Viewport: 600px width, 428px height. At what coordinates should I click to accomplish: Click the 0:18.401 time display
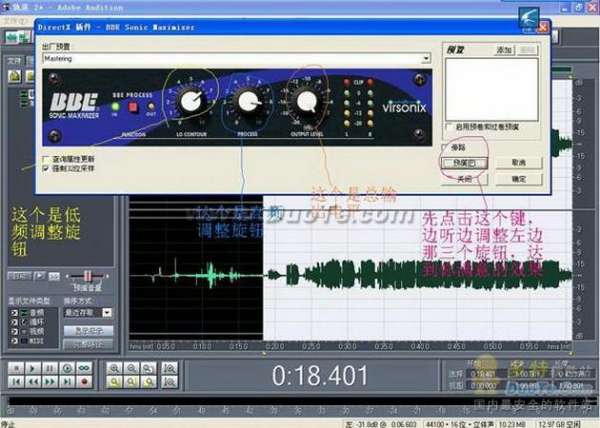(320, 375)
